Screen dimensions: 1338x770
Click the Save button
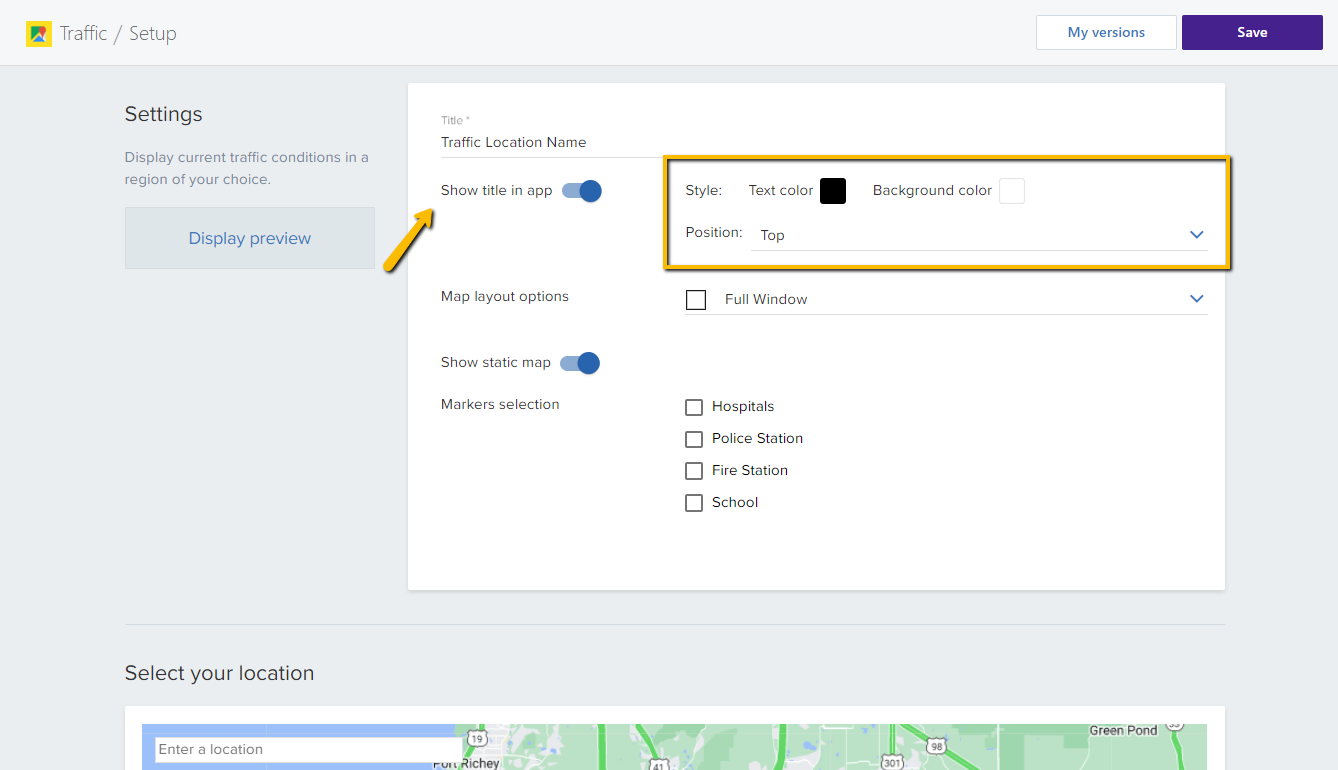[1252, 32]
